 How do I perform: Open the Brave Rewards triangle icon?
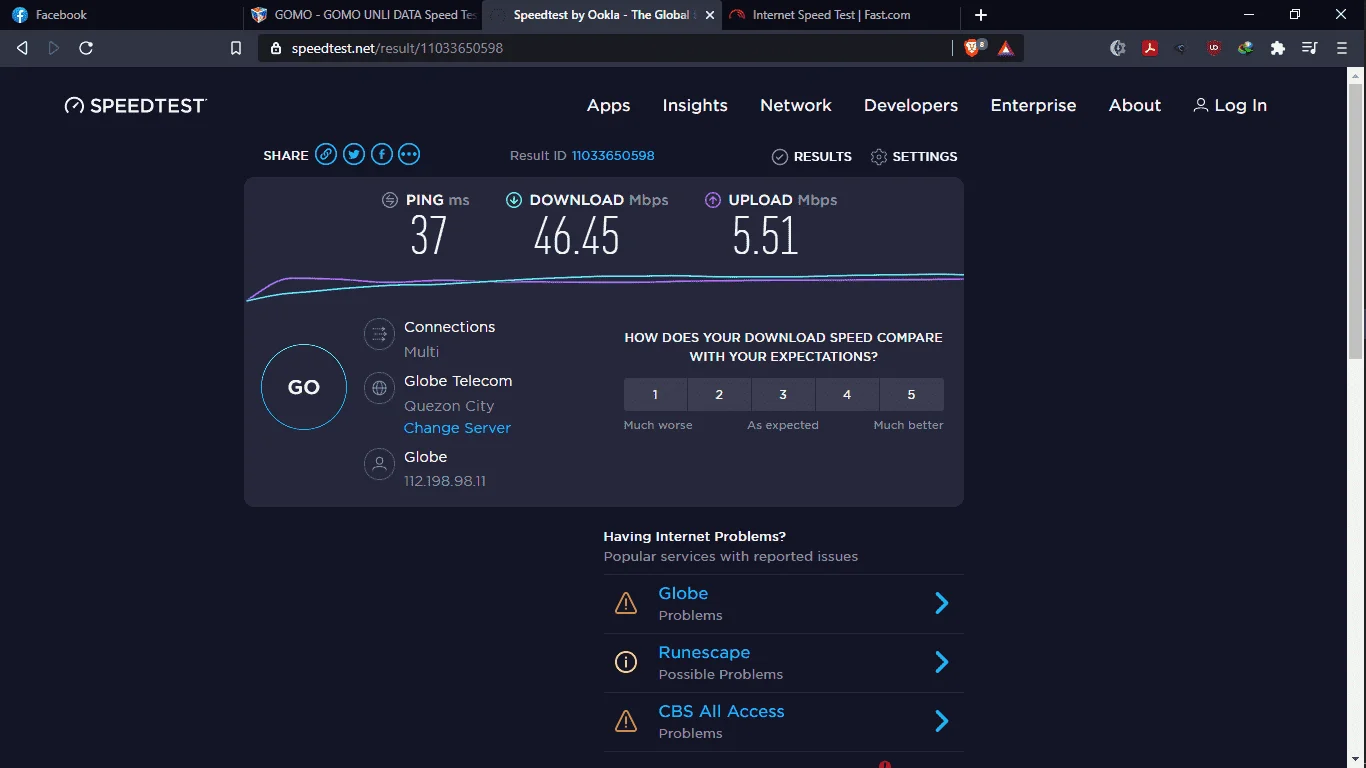pos(1006,48)
